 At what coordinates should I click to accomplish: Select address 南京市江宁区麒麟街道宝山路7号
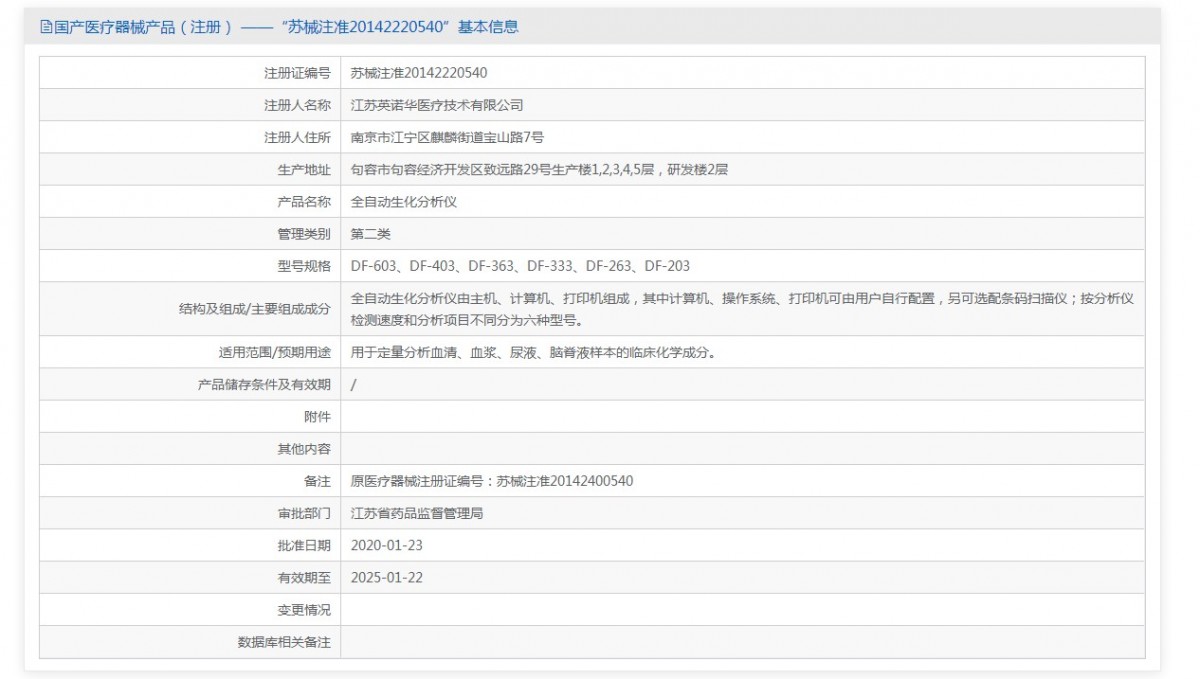(447, 137)
